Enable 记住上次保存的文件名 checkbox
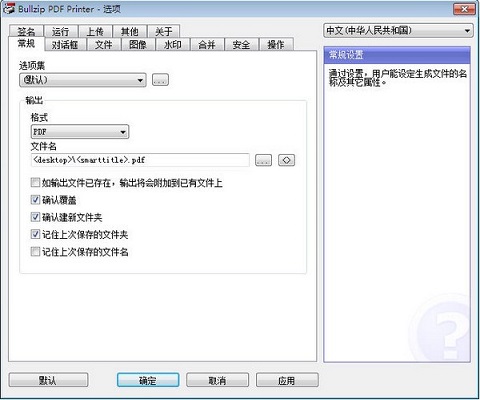 pyautogui.click(x=35, y=252)
